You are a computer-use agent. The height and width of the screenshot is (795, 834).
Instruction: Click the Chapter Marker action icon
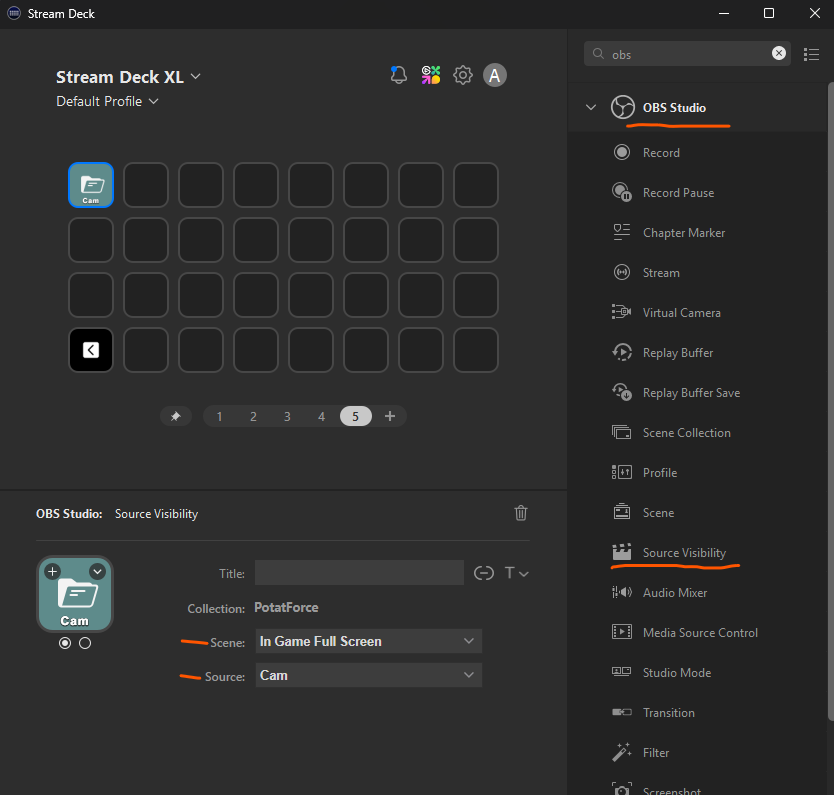pyautogui.click(x=622, y=232)
